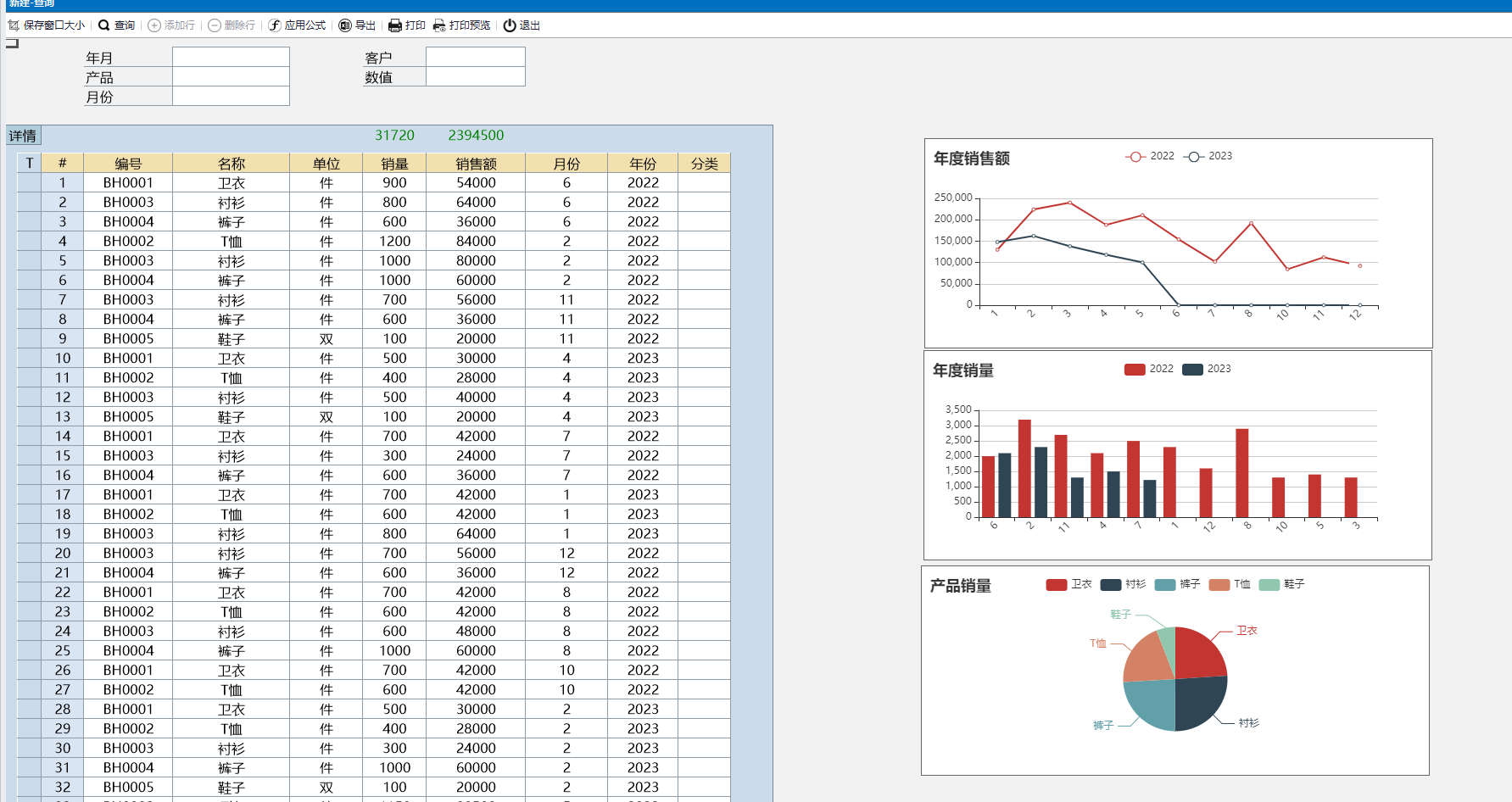Image resolution: width=1512 pixels, height=802 pixels.
Task: Click the 删除行 delete row icon
Action: tap(215, 25)
